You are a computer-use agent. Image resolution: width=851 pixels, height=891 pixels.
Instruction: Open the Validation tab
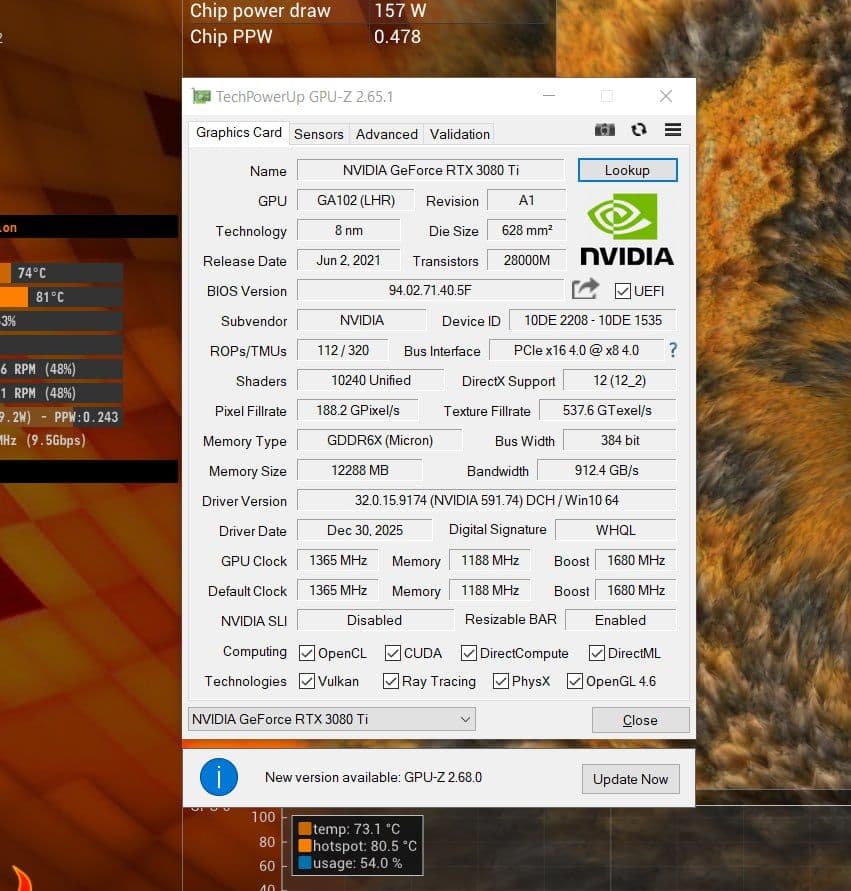coord(459,133)
